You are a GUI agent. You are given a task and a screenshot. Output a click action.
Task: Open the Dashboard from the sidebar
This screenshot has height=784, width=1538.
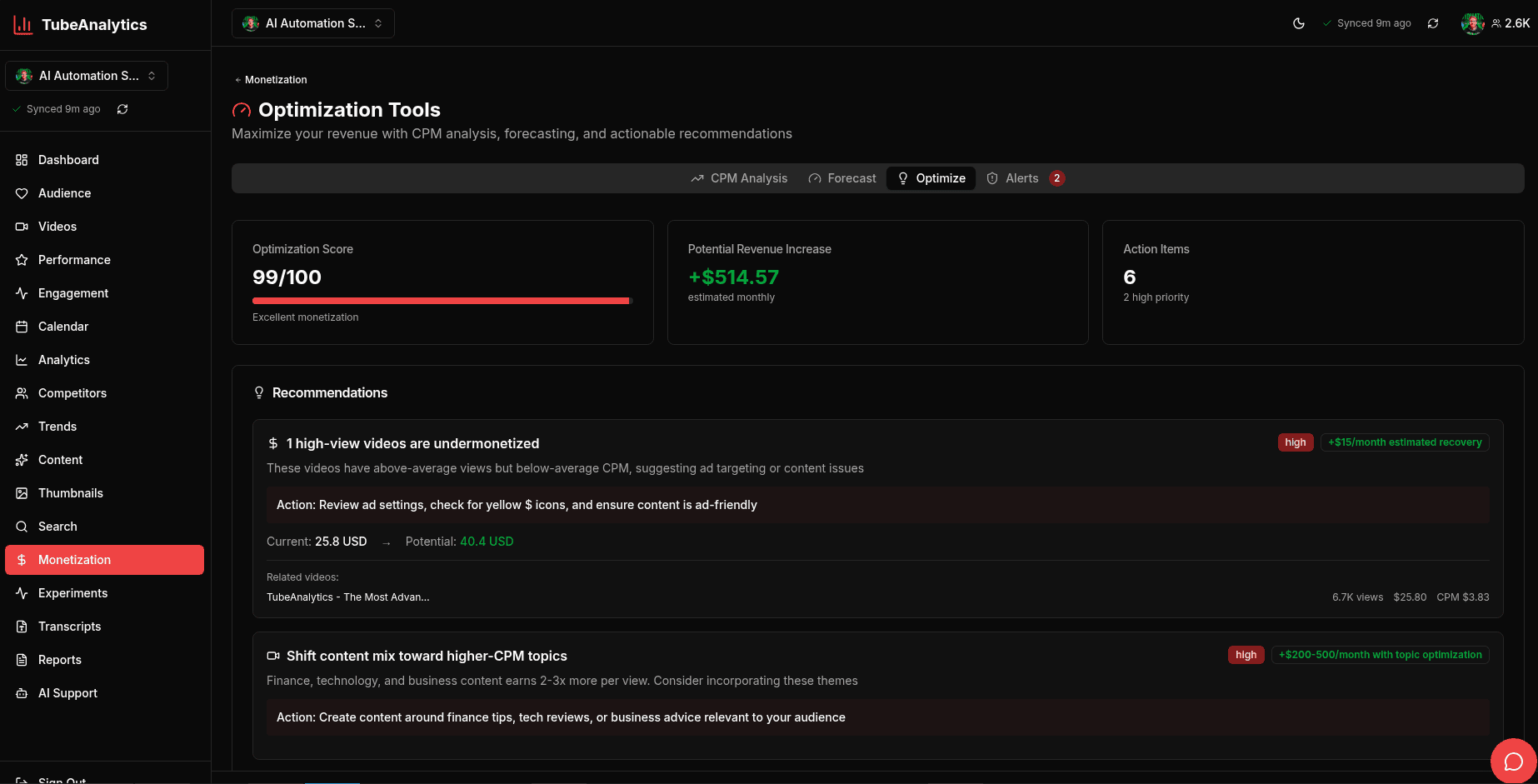click(x=22, y=159)
